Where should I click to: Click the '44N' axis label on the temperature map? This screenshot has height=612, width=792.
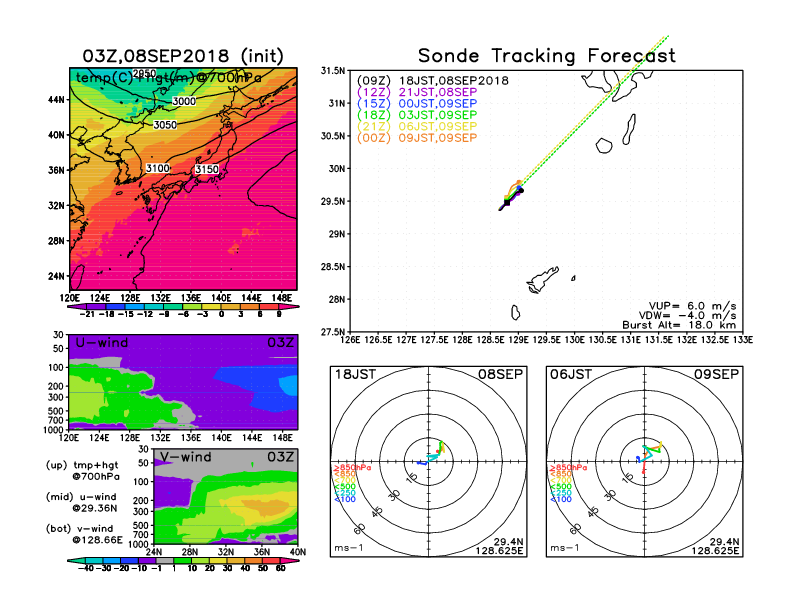(x=56, y=99)
